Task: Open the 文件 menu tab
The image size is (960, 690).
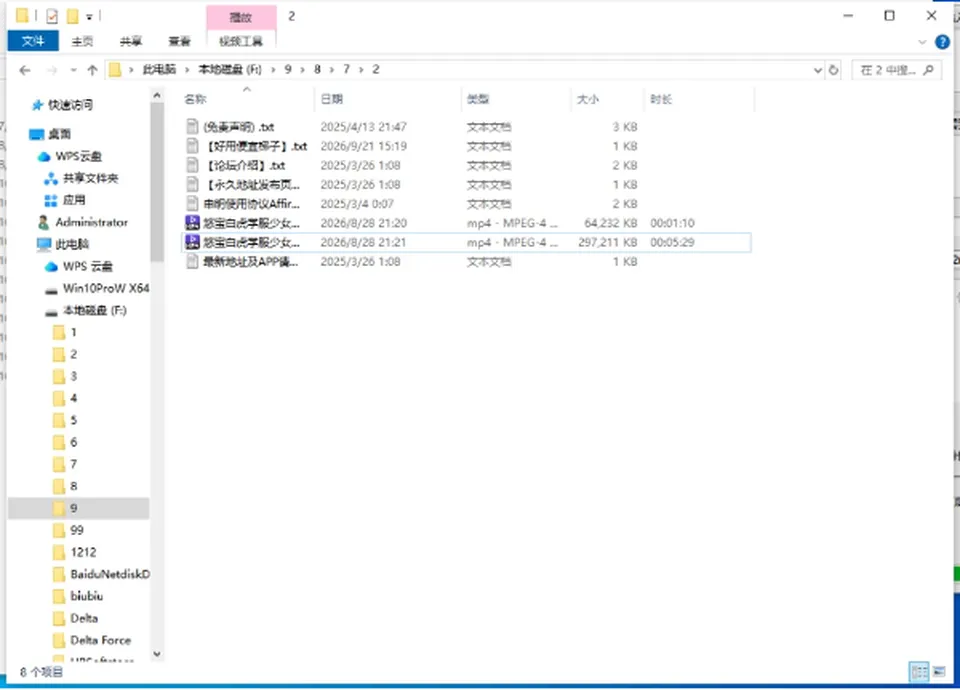Action: tap(33, 41)
